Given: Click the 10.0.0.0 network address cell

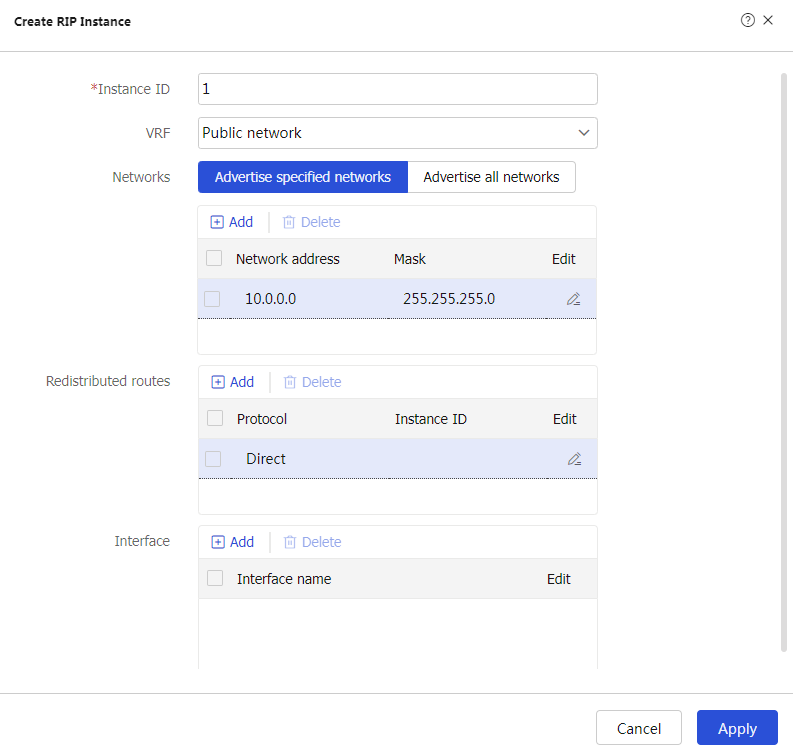Looking at the screenshot, I should click(x=271, y=299).
